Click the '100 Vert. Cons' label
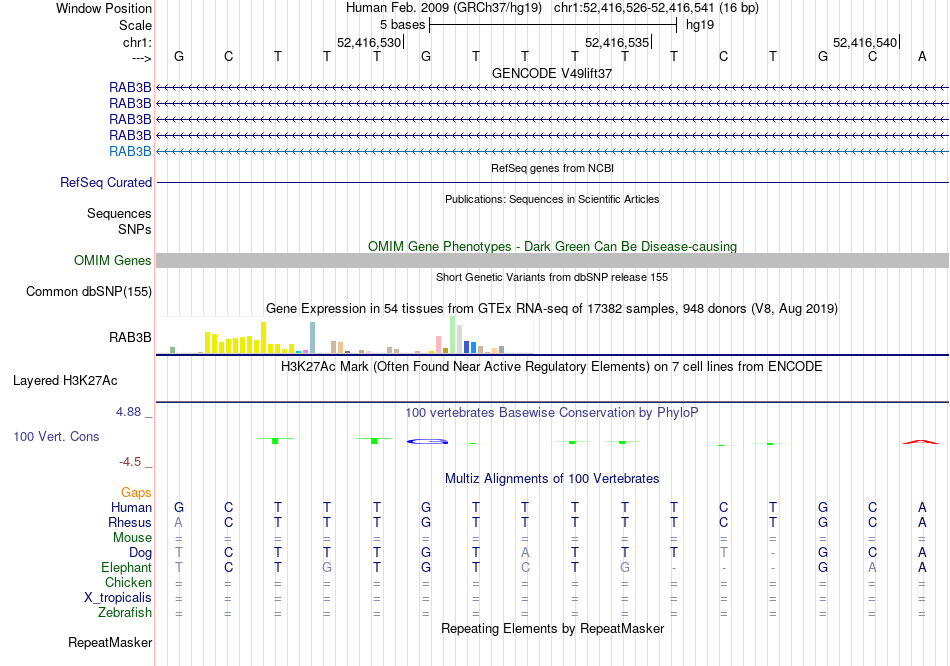Viewport: 950px width, 666px height. coord(56,436)
